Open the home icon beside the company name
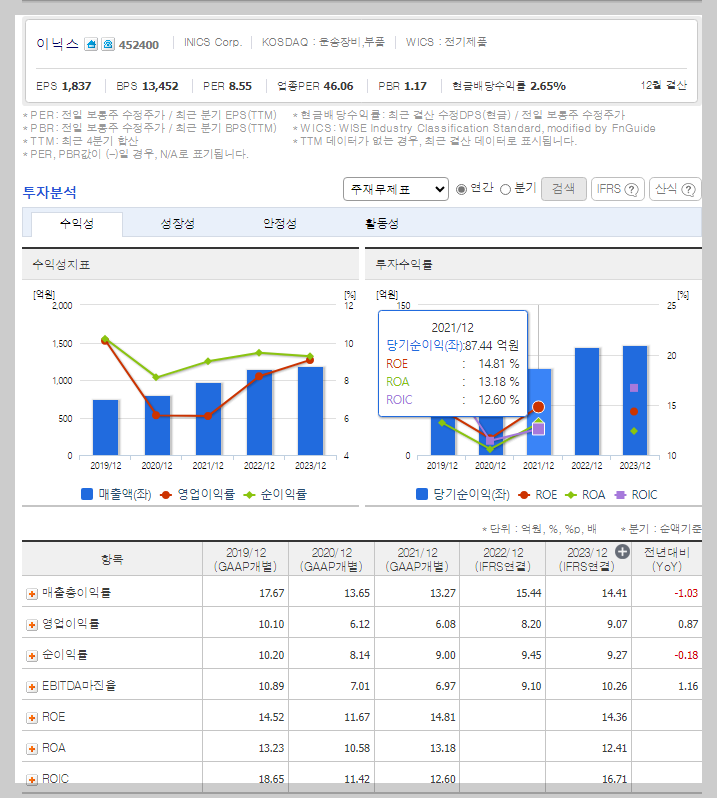717x798 pixels. 91,44
